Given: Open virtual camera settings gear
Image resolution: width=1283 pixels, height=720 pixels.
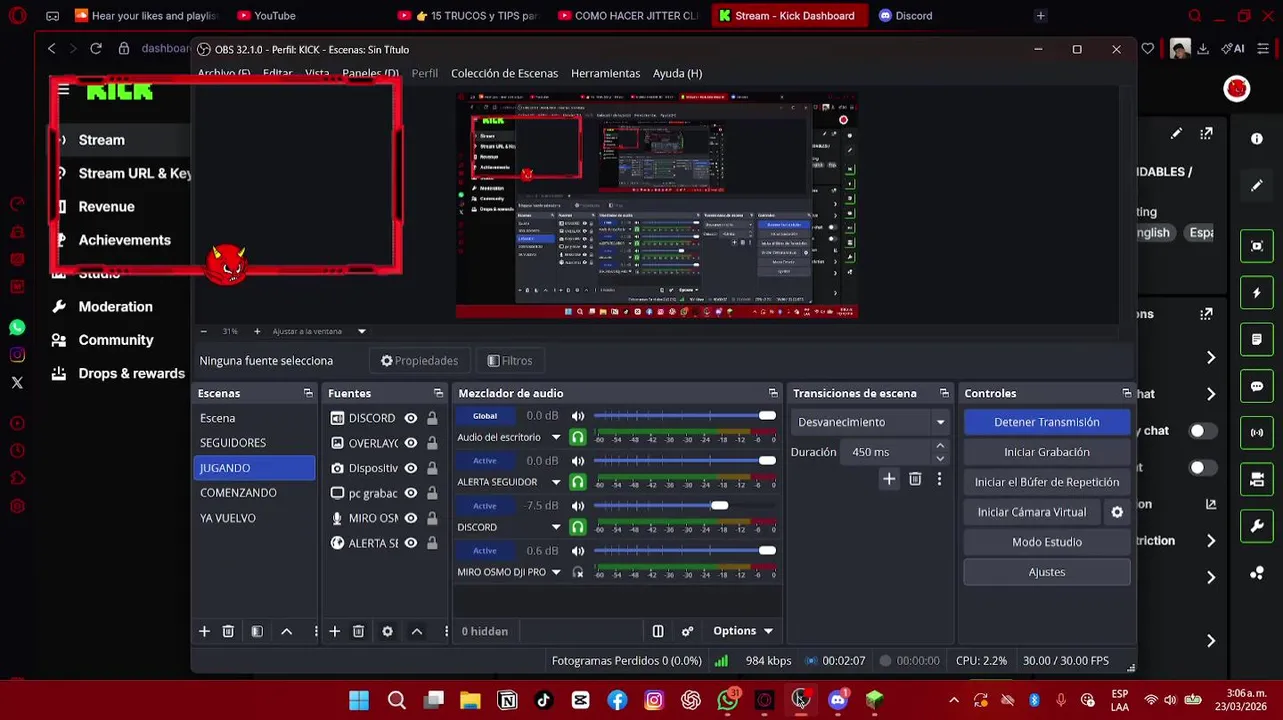Looking at the screenshot, I should point(1117,512).
